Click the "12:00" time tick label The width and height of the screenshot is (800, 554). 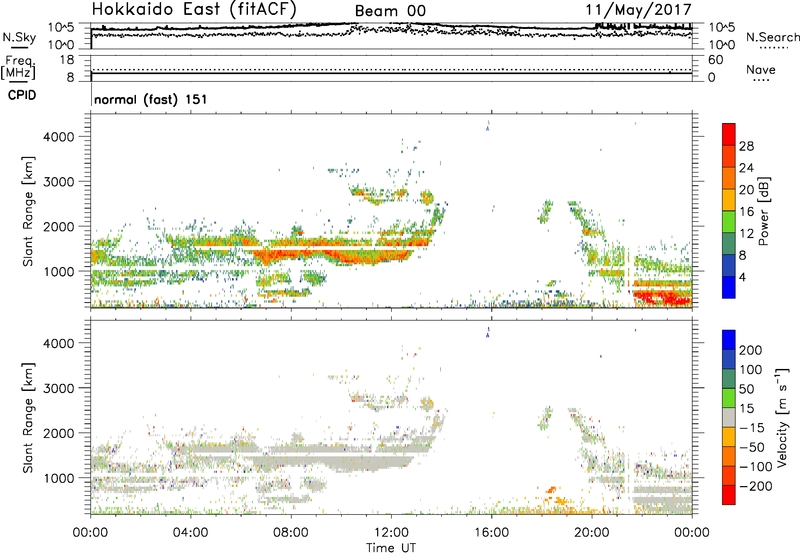click(x=391, y=533)
